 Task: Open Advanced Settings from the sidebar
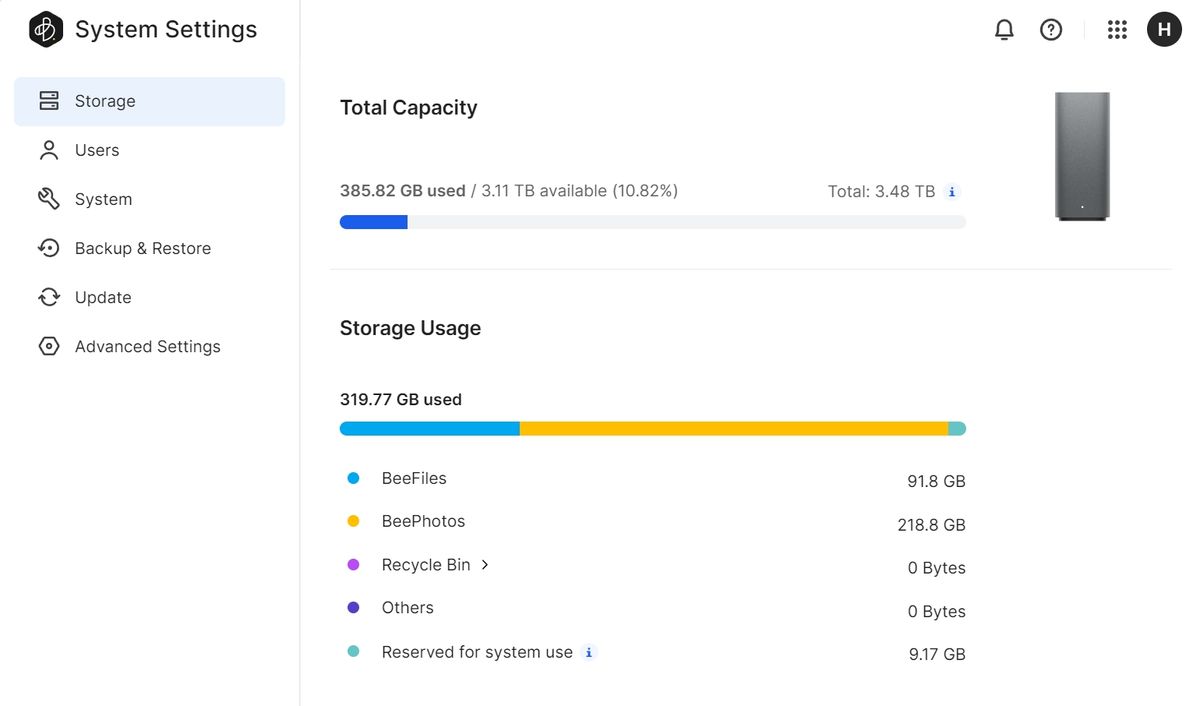[x=147, y=345]
